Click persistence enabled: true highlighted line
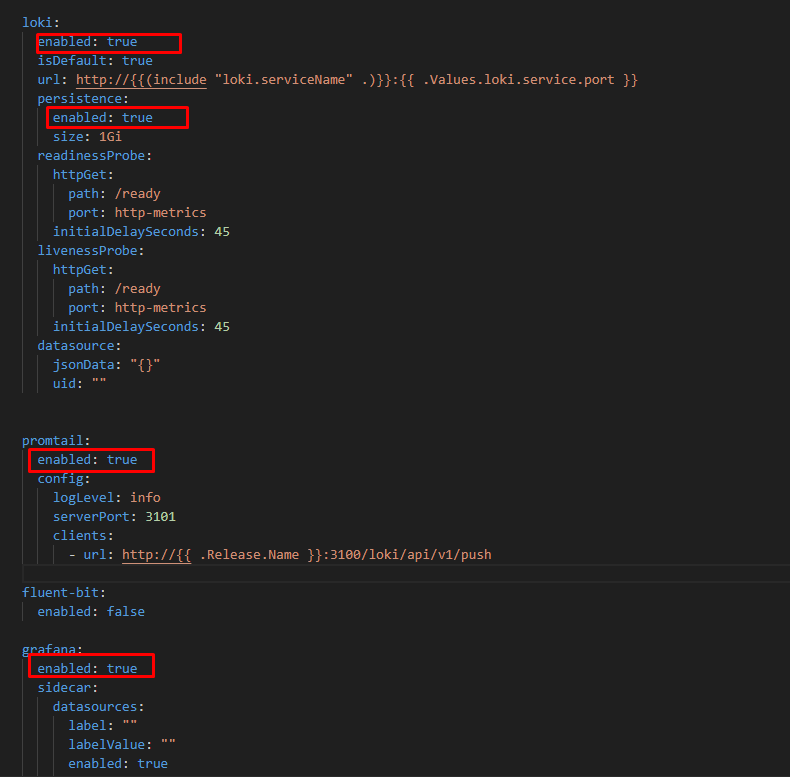Screen dimensions: 790x777 (117, 117)
